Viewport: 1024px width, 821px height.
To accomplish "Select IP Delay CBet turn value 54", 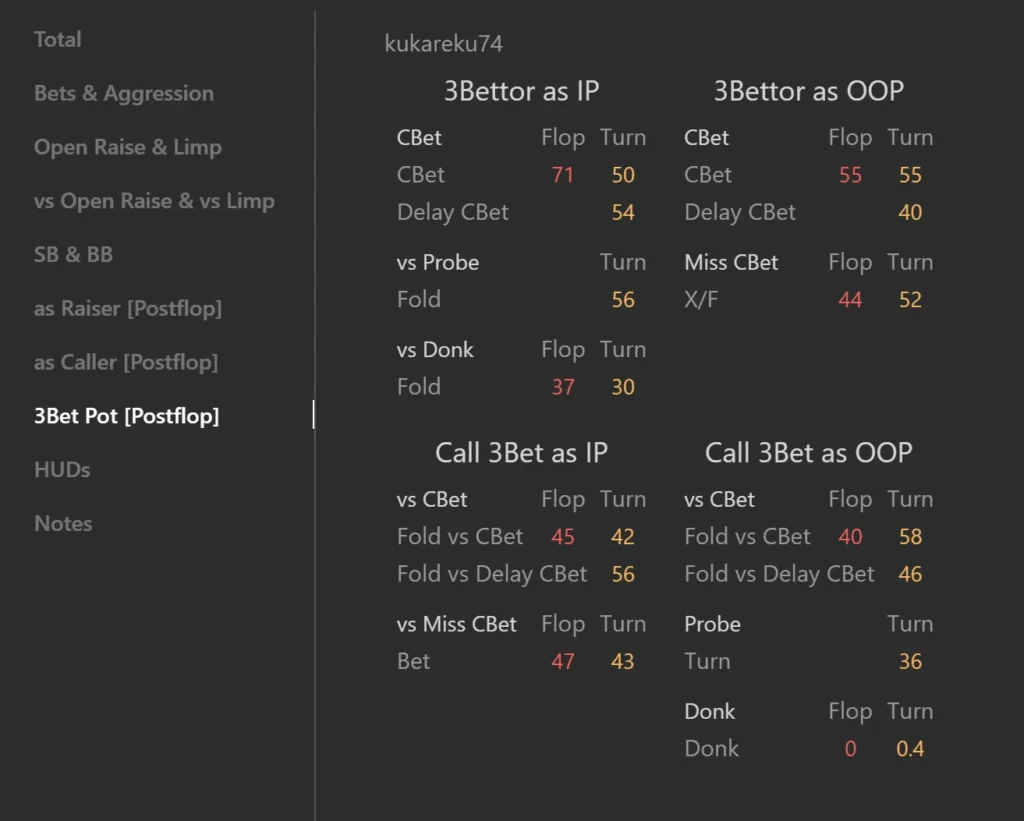I will click(623, 212).
